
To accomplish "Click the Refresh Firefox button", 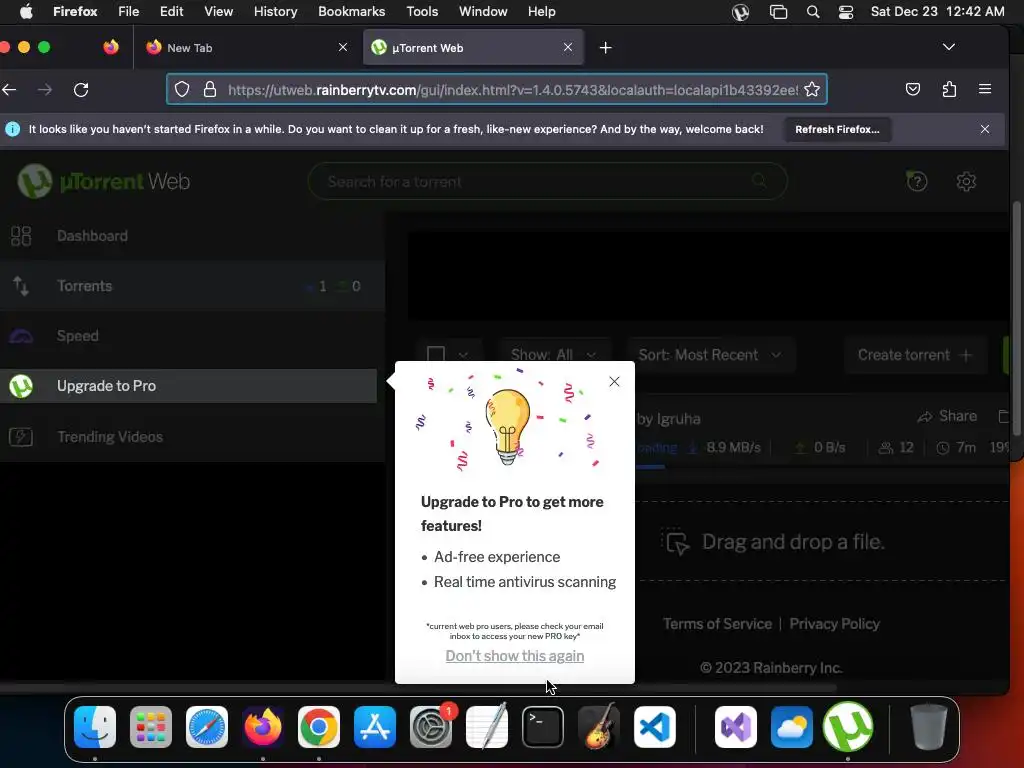I will point(837,129).
